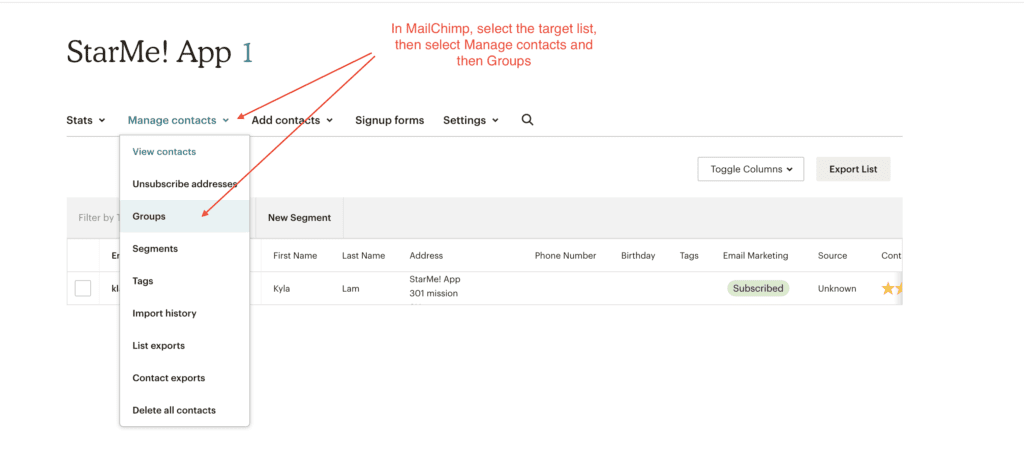Collapse the Manage contacts dropdown
Screen dimensions: 1024x462
(x=178, y=120)
